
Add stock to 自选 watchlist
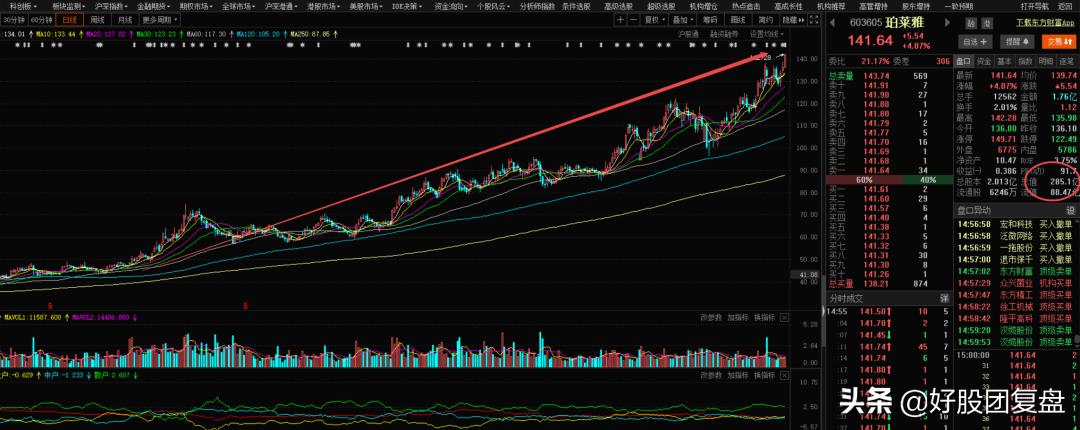(x=975, y=41)
